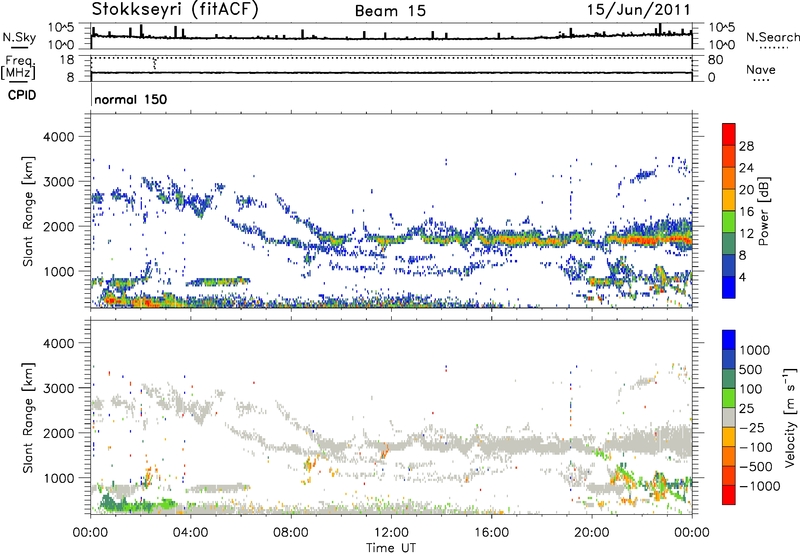Click the Nave legend label
This screenshot has height=554, width=800.
pyautogui.click(x=761, y=69)
